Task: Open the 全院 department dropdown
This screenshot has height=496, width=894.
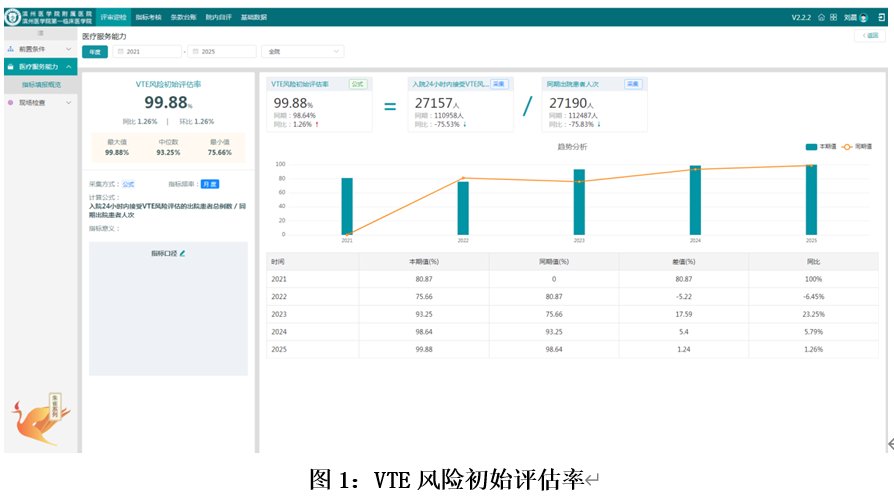Action: pyautogui.click(x=301, y=51)
